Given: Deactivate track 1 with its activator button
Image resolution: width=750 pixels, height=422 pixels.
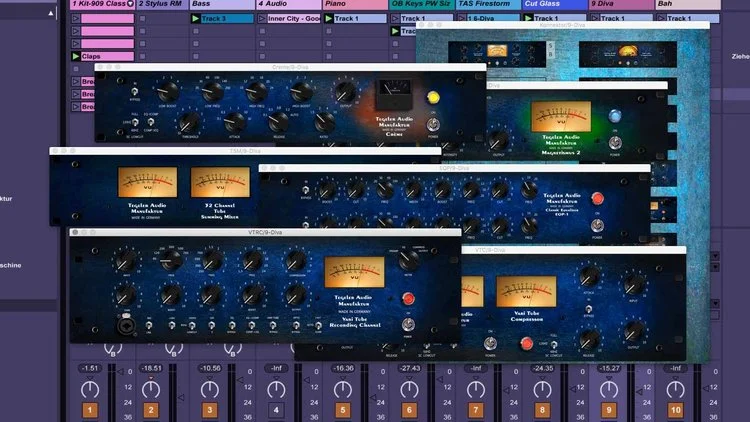Looking at the screenshot, I should pyautogui.click(x=90, y=410).
